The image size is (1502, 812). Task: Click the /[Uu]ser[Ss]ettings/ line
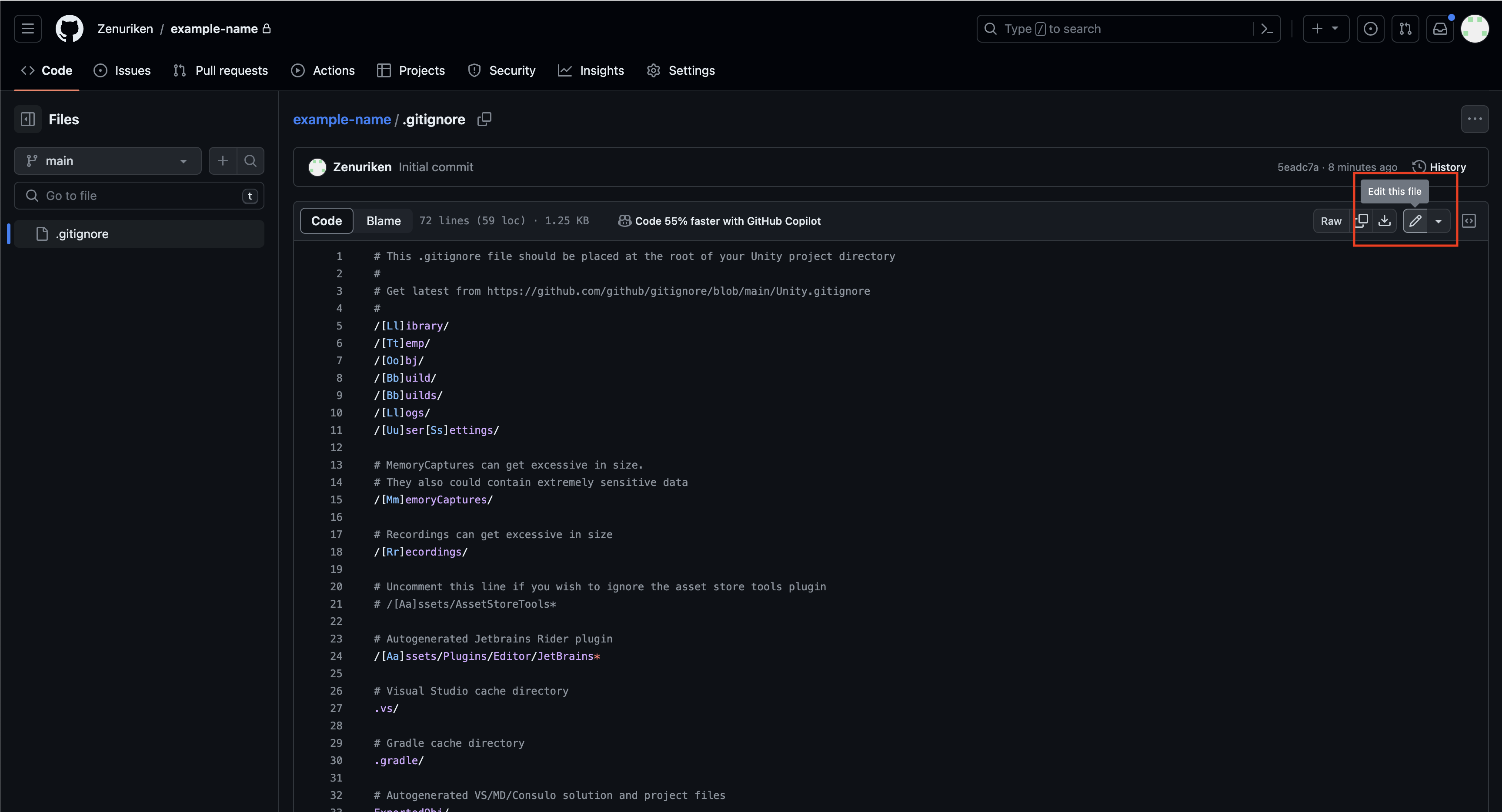click(437, 430)
